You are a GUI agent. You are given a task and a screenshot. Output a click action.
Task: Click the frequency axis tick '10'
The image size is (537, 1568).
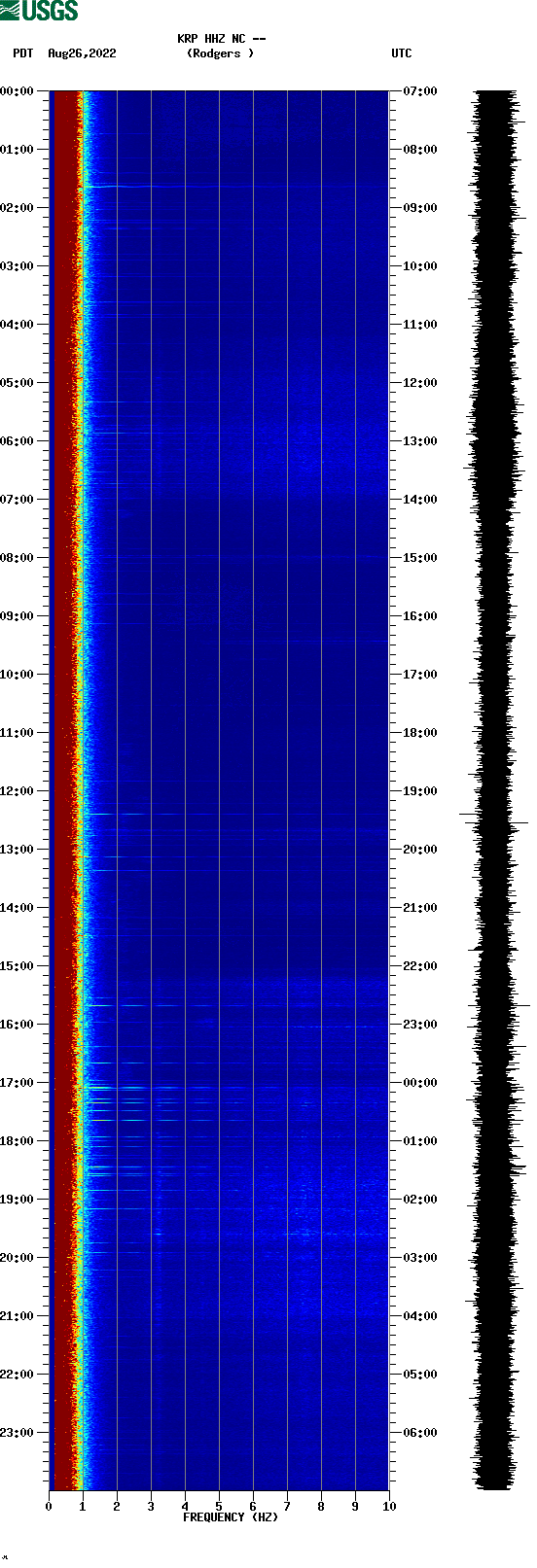[x=389, y=1507]
